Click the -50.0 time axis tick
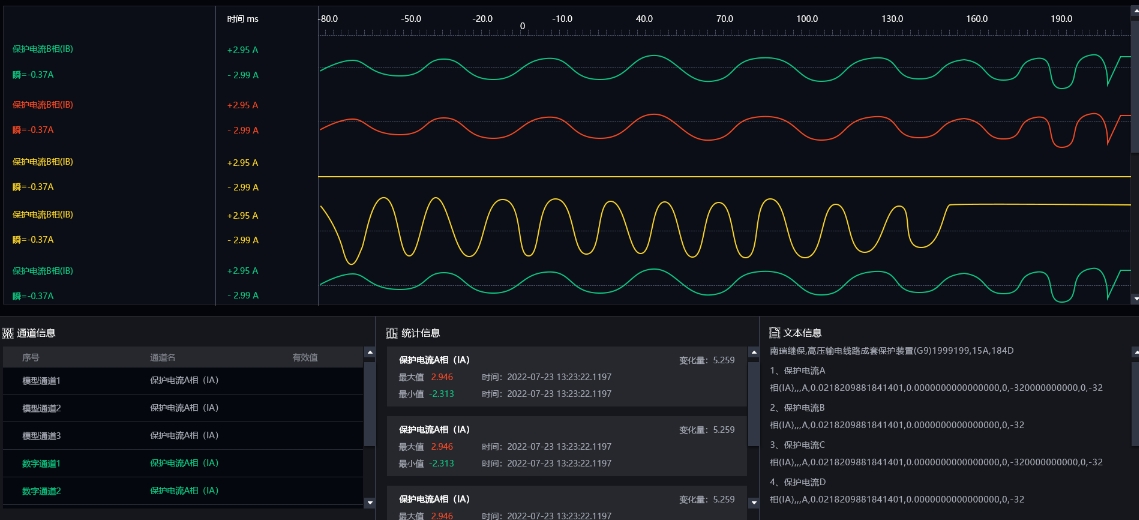This screenshot has width=1139, height=520. click(412, 19)
